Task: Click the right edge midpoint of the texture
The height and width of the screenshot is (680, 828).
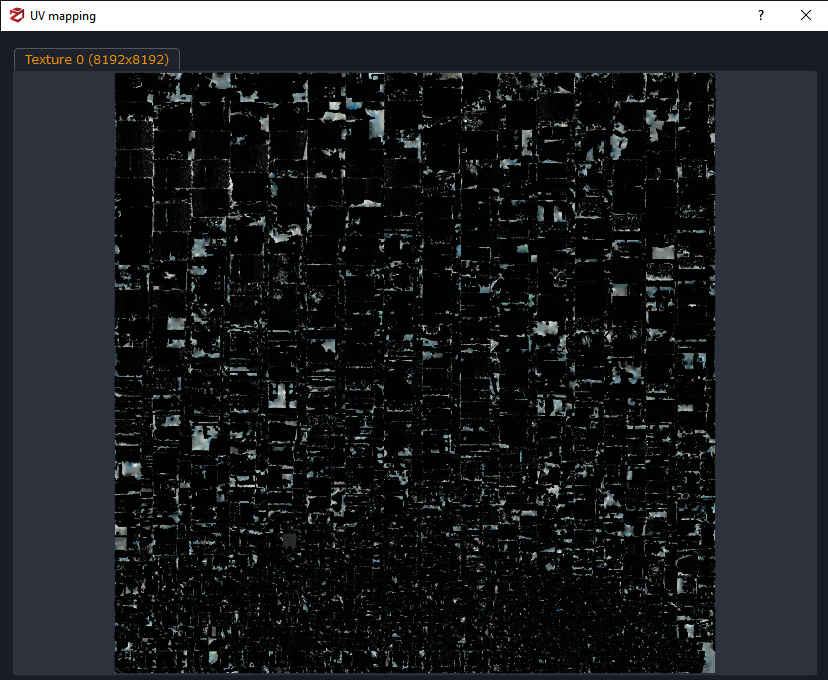Action: 713,373
